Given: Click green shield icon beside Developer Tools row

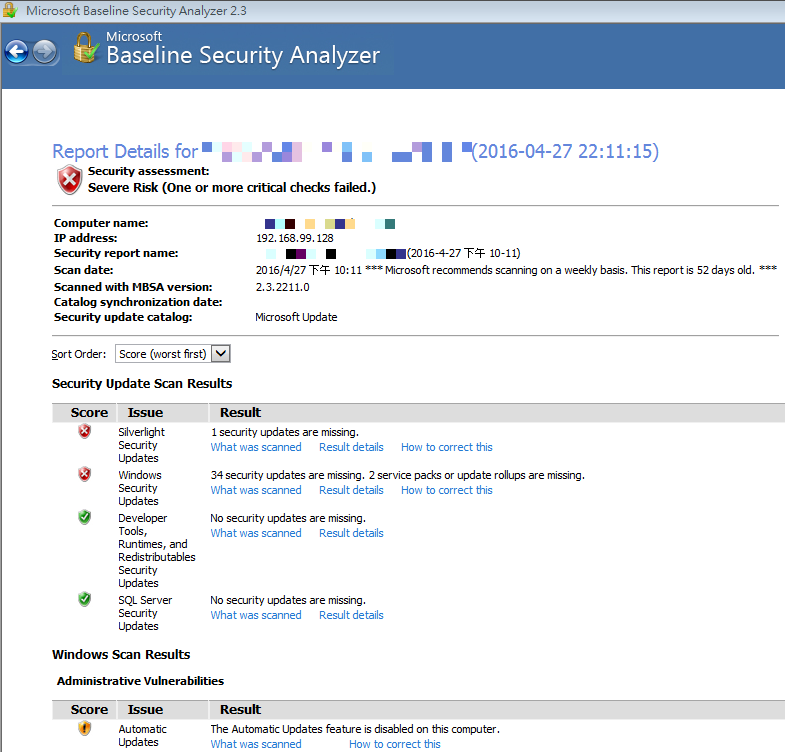Looking at the screenshot, I should tap(85, 517).
